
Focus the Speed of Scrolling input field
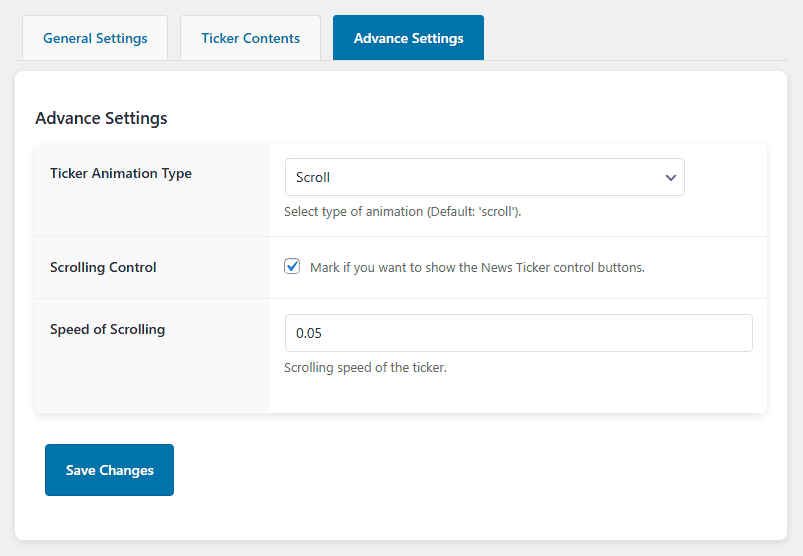(x=518, y=333)
